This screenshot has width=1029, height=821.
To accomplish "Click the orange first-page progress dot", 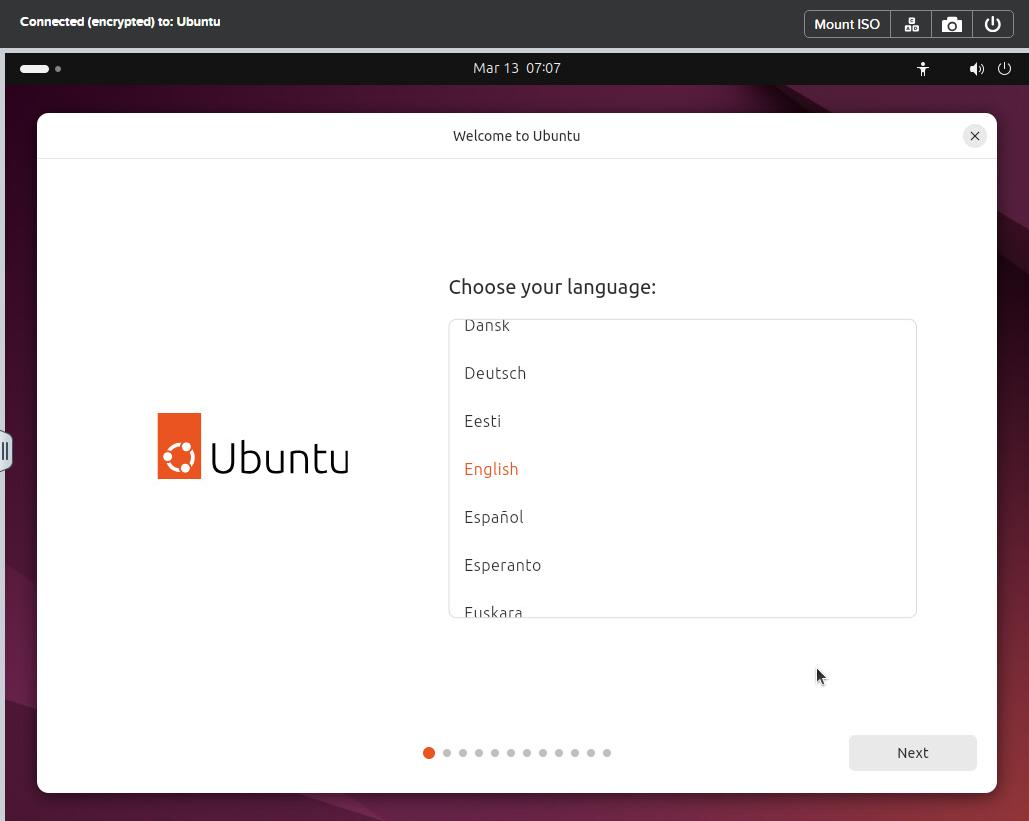I will (429, 753).
